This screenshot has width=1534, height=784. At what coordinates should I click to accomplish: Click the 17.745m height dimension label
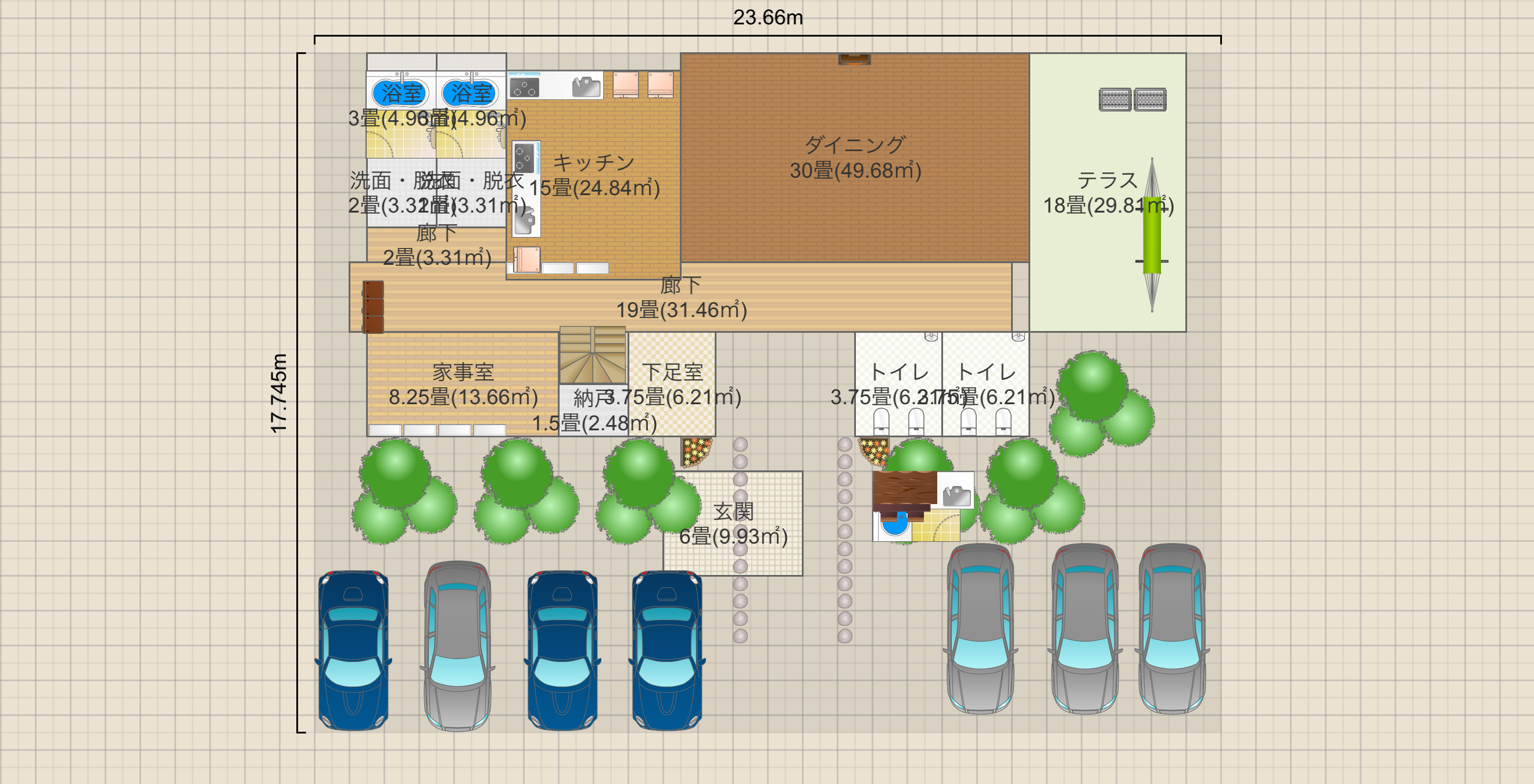pyautogui.click(x=279, y=393)
